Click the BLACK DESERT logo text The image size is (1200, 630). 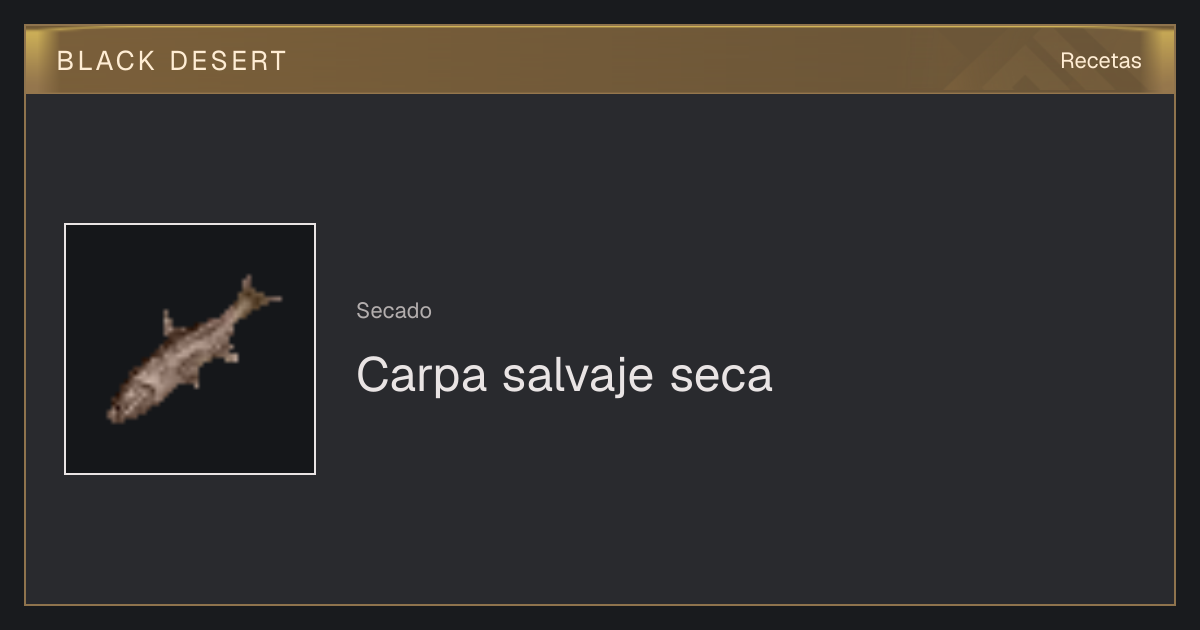point(172,61)
